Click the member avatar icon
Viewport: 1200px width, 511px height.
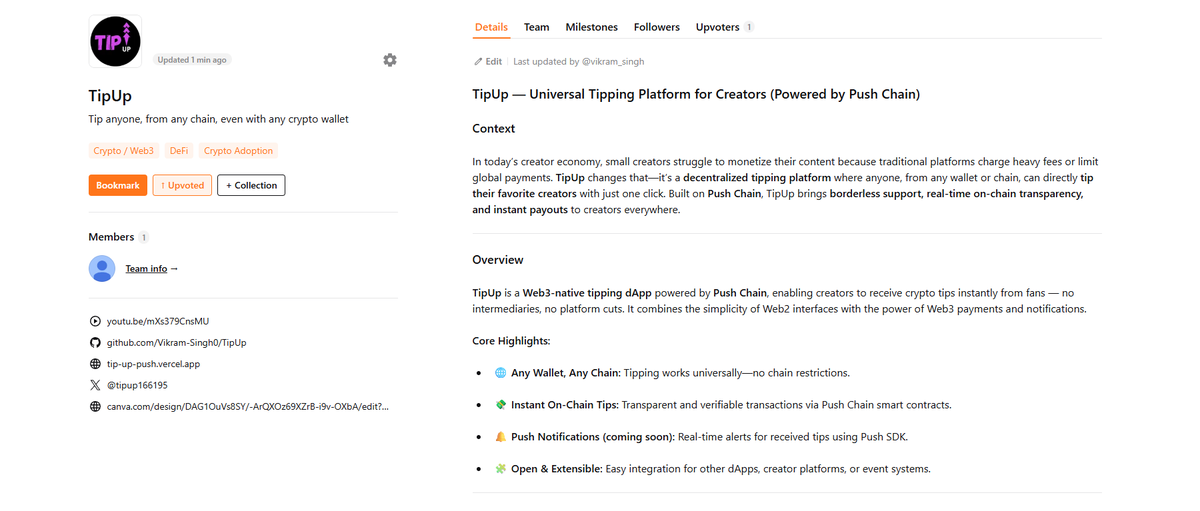[102, 268]
